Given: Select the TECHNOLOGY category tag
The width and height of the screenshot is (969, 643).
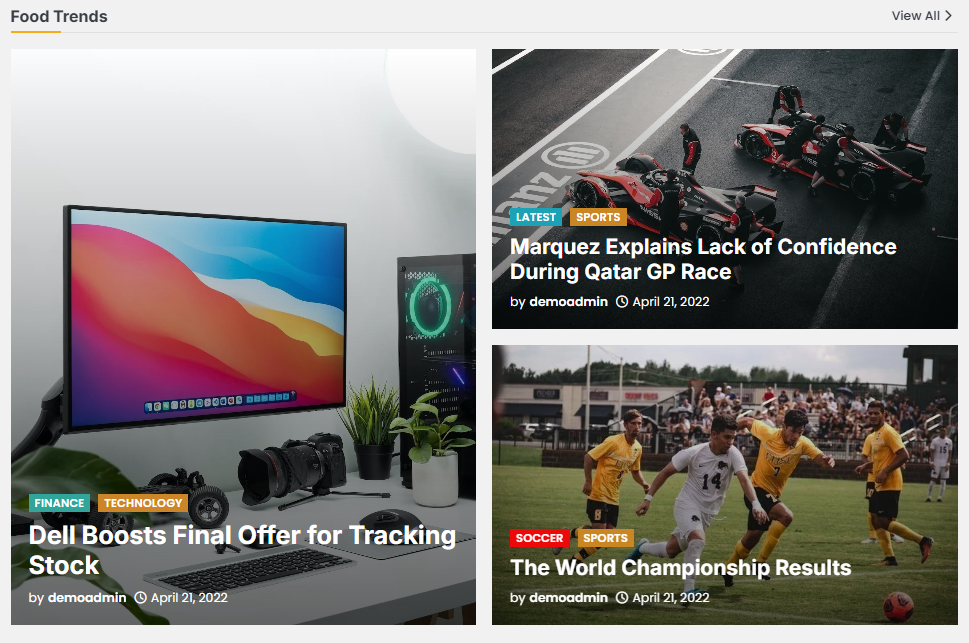Looking at the screenshot, I should click(143, 503).
